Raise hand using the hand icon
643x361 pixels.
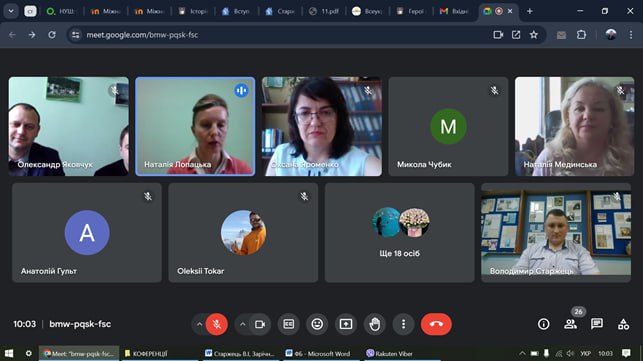374,324
